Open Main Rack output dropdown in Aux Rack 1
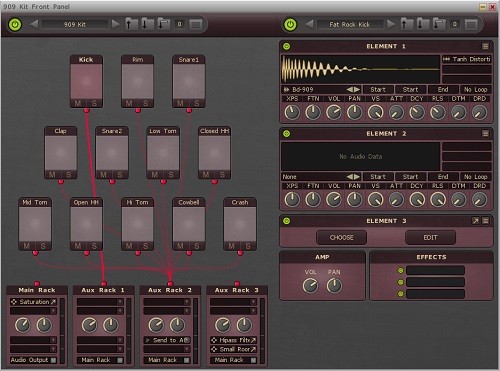500x371 pixels. [x=100, y=360]
